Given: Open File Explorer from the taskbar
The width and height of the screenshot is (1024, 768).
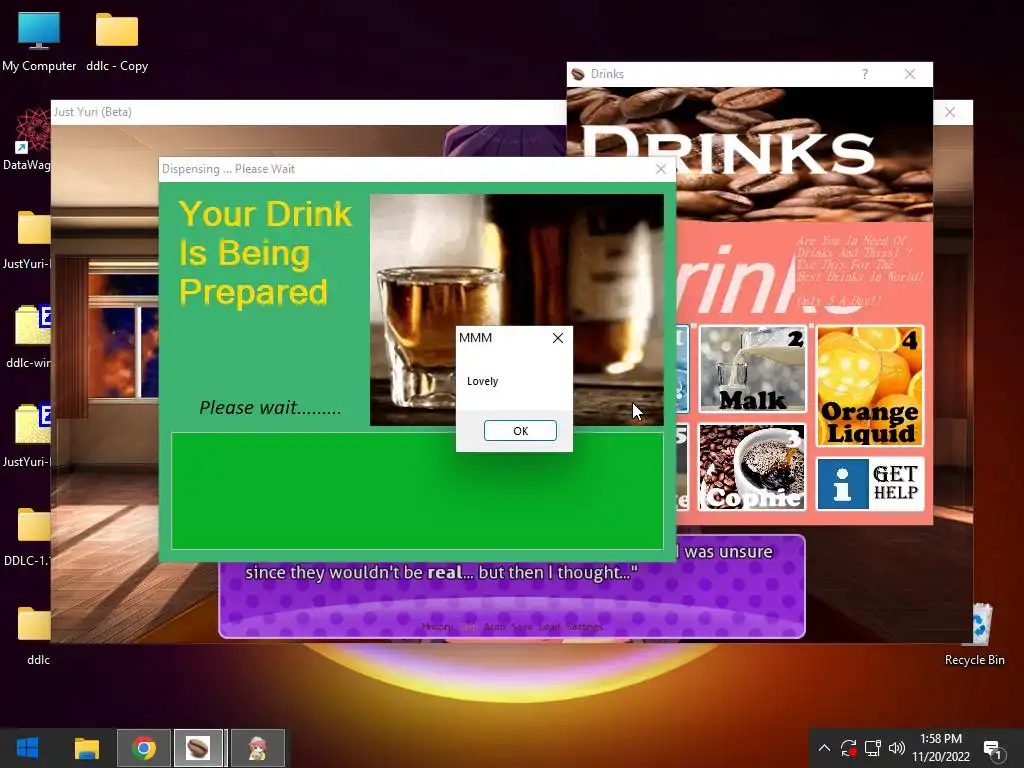Looking at the screenshot, I should [x=86, y=748].
